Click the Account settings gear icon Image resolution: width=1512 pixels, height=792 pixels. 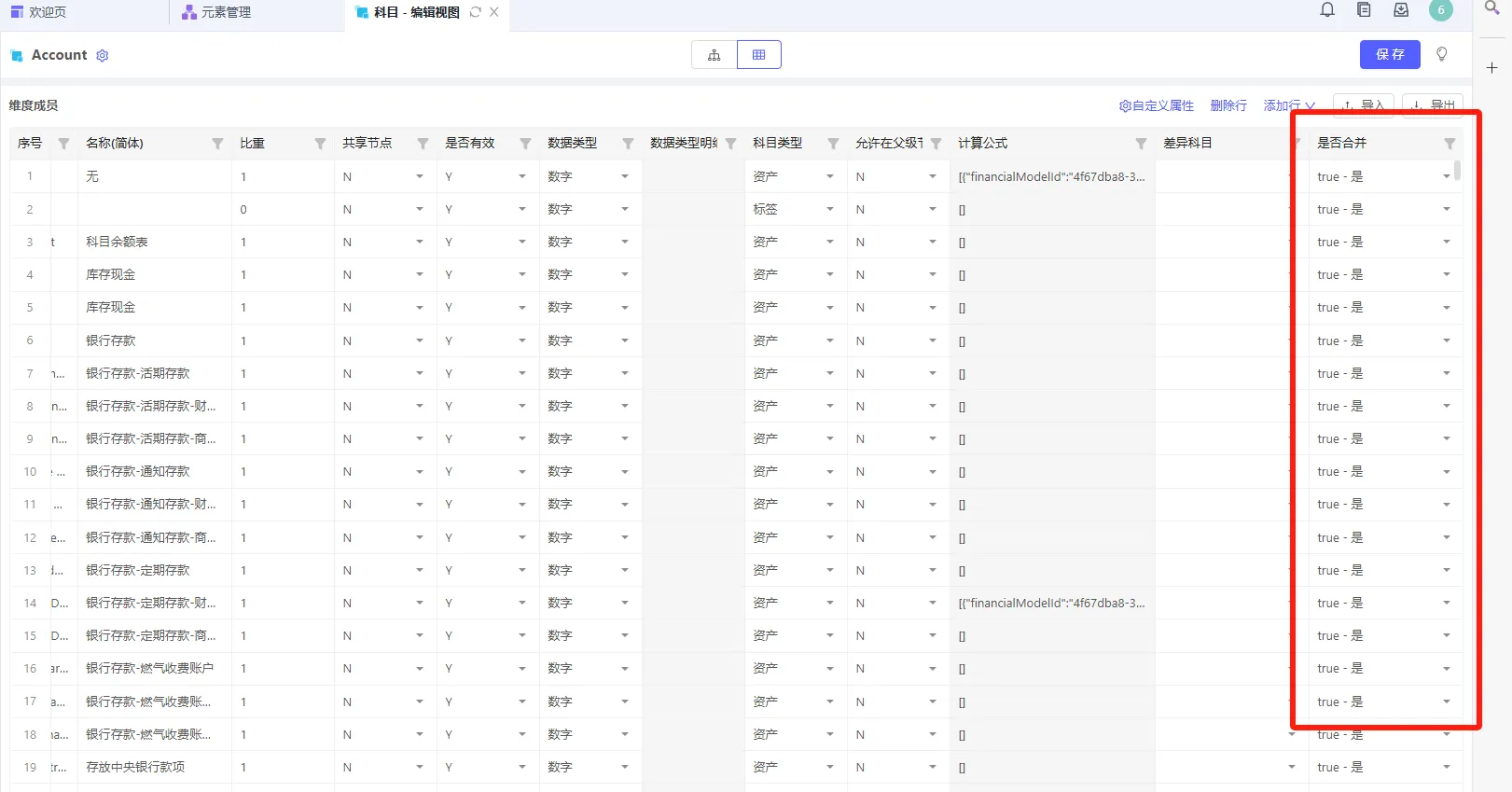103,56
